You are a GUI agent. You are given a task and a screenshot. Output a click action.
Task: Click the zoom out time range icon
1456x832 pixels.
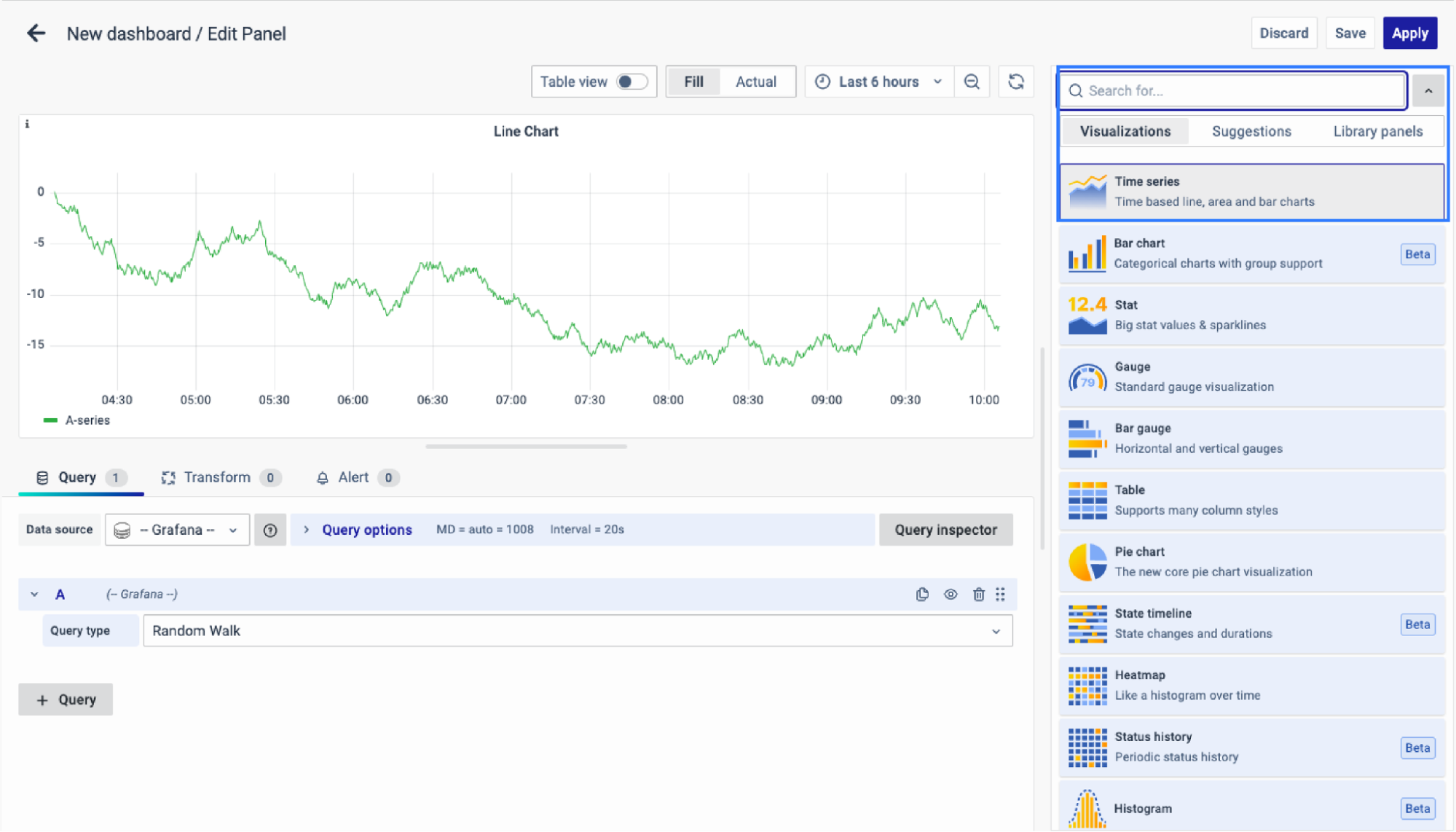tap(972, 82)
